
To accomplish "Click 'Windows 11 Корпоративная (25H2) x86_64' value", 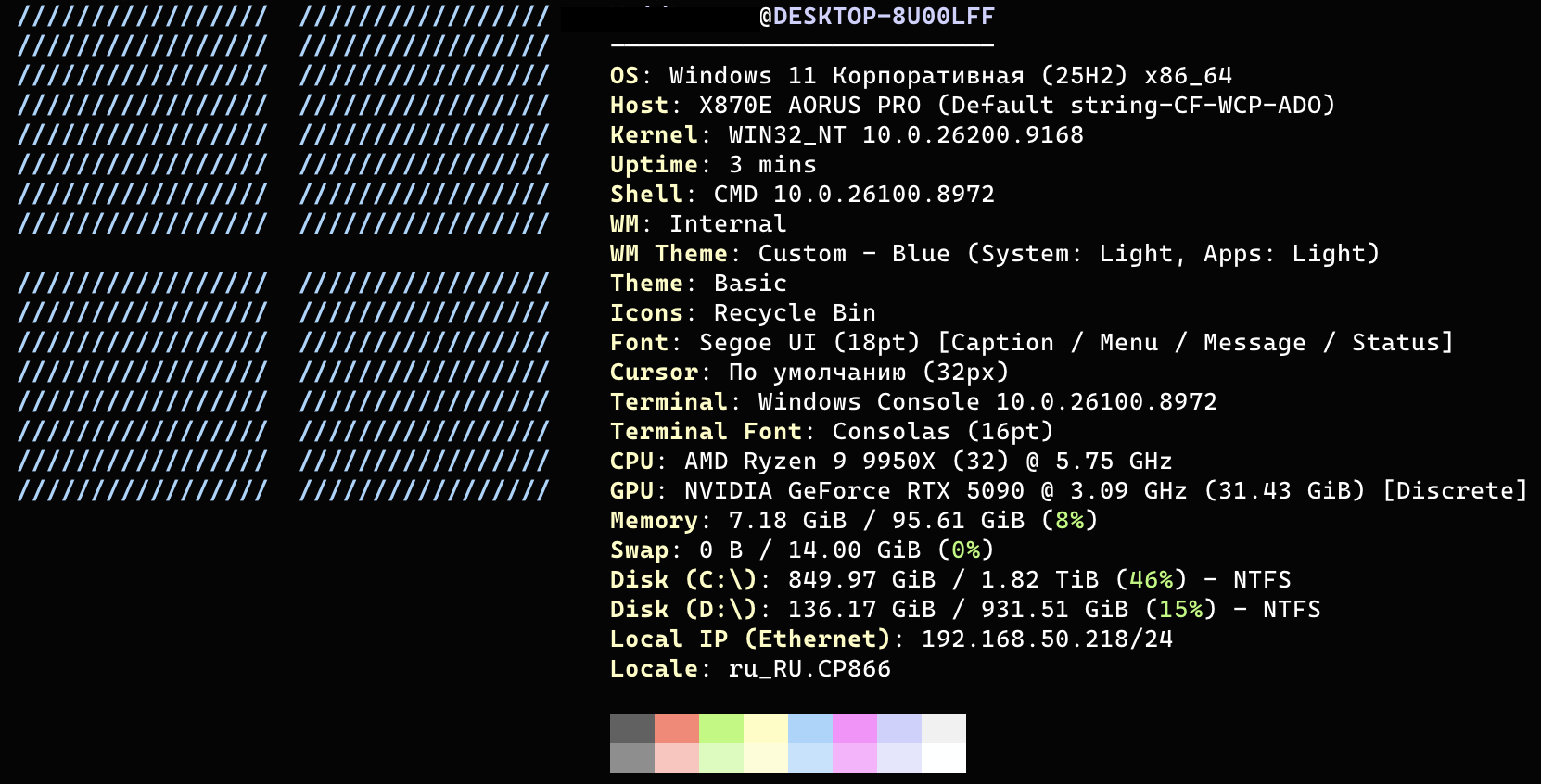I will [950, 76].
